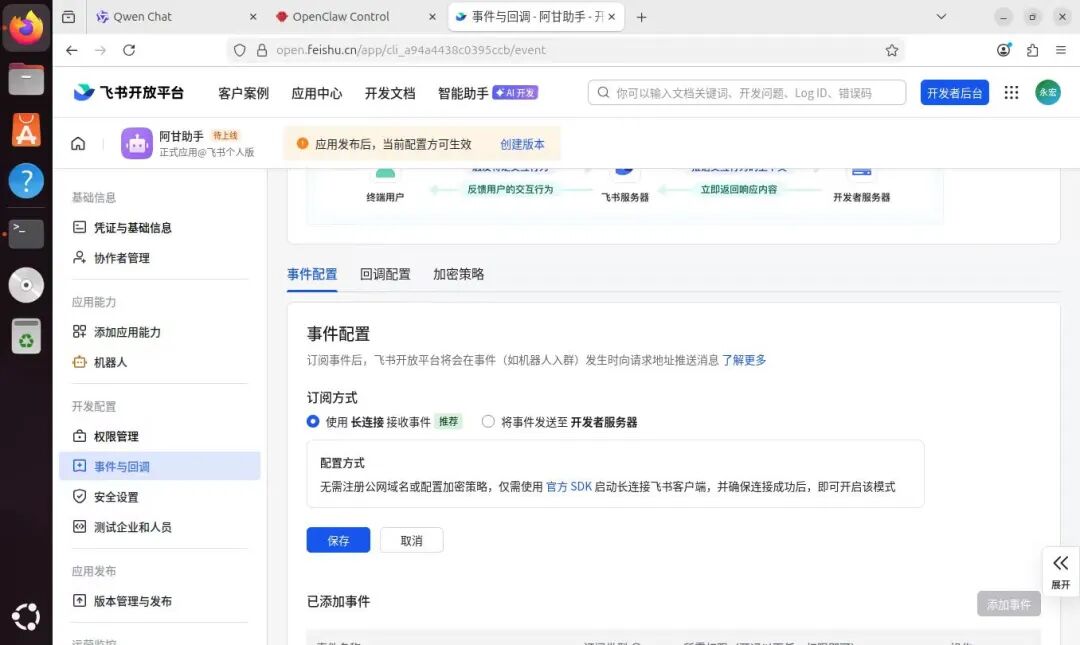The image size is (1080, 645).
Task: Switch to the 加密策略 tab
Action: point(458,273)
